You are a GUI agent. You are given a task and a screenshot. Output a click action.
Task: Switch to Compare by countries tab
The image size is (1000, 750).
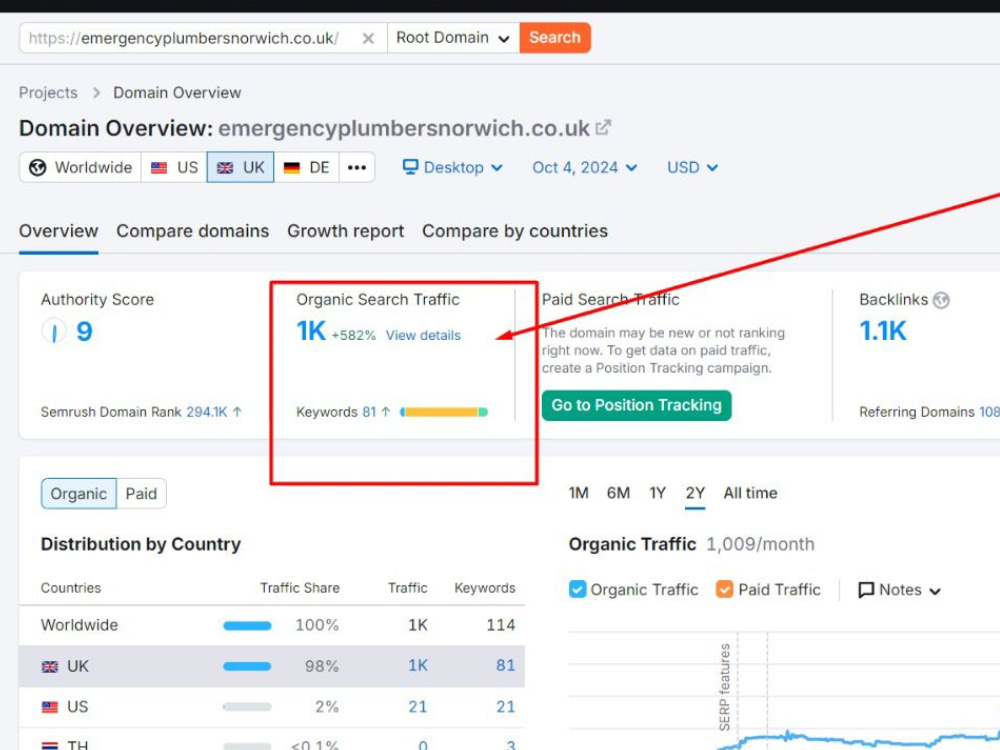point(515,231)
